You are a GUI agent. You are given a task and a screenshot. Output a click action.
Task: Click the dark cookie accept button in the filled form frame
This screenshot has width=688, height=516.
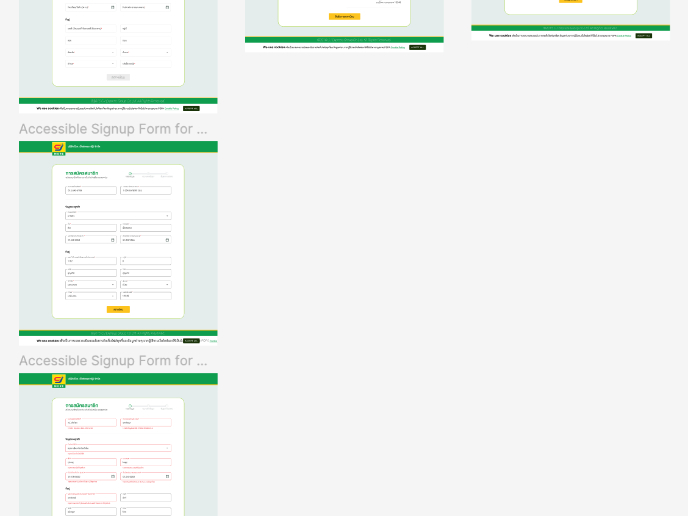[x=191, y=340]
